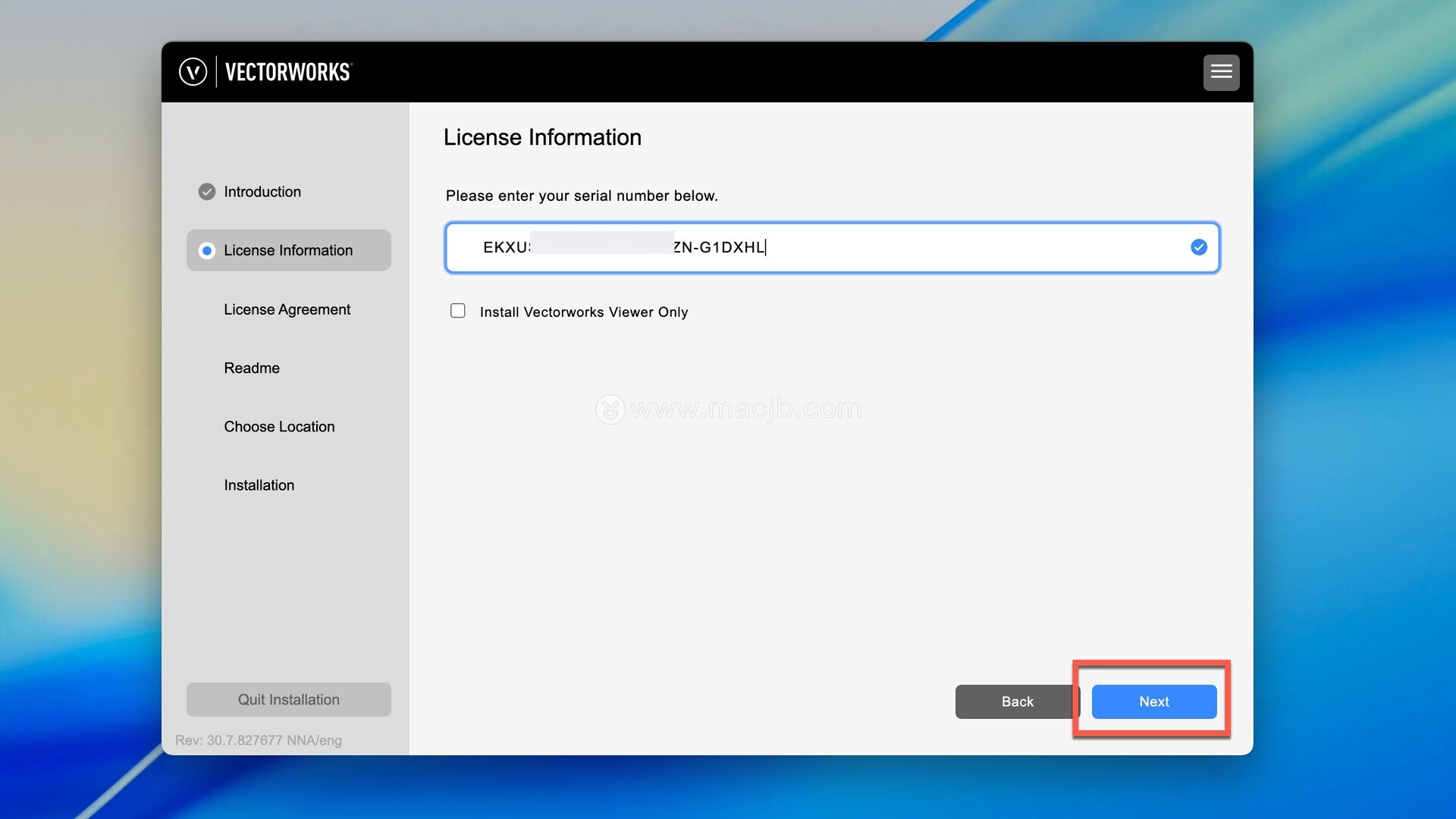Open the Readme step
Screen dimensions: 1456x819
click(252, 368)
